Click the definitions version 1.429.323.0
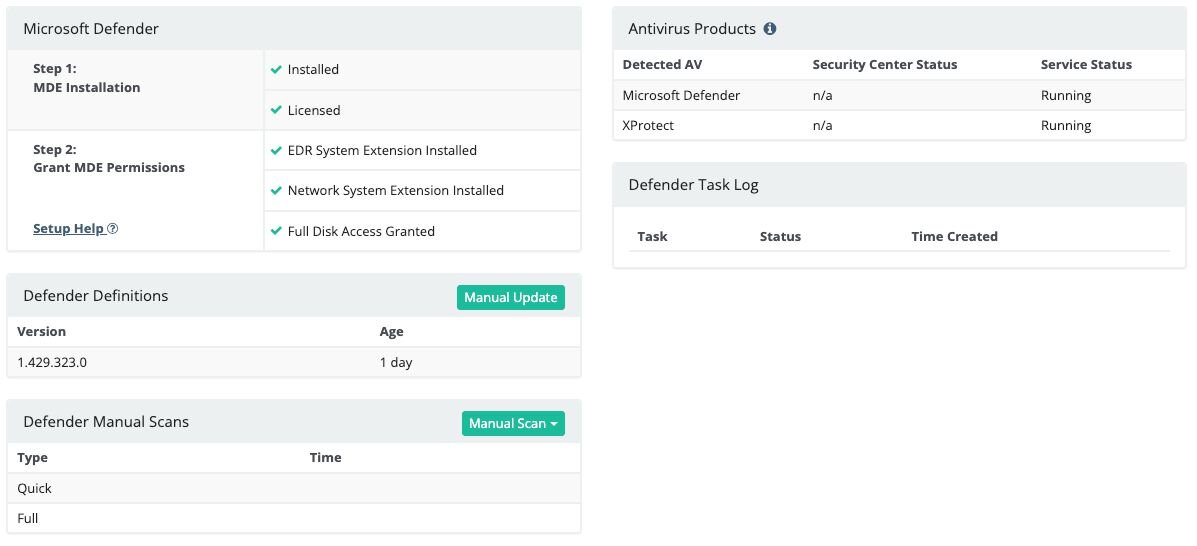 click(x=52, y=363)
